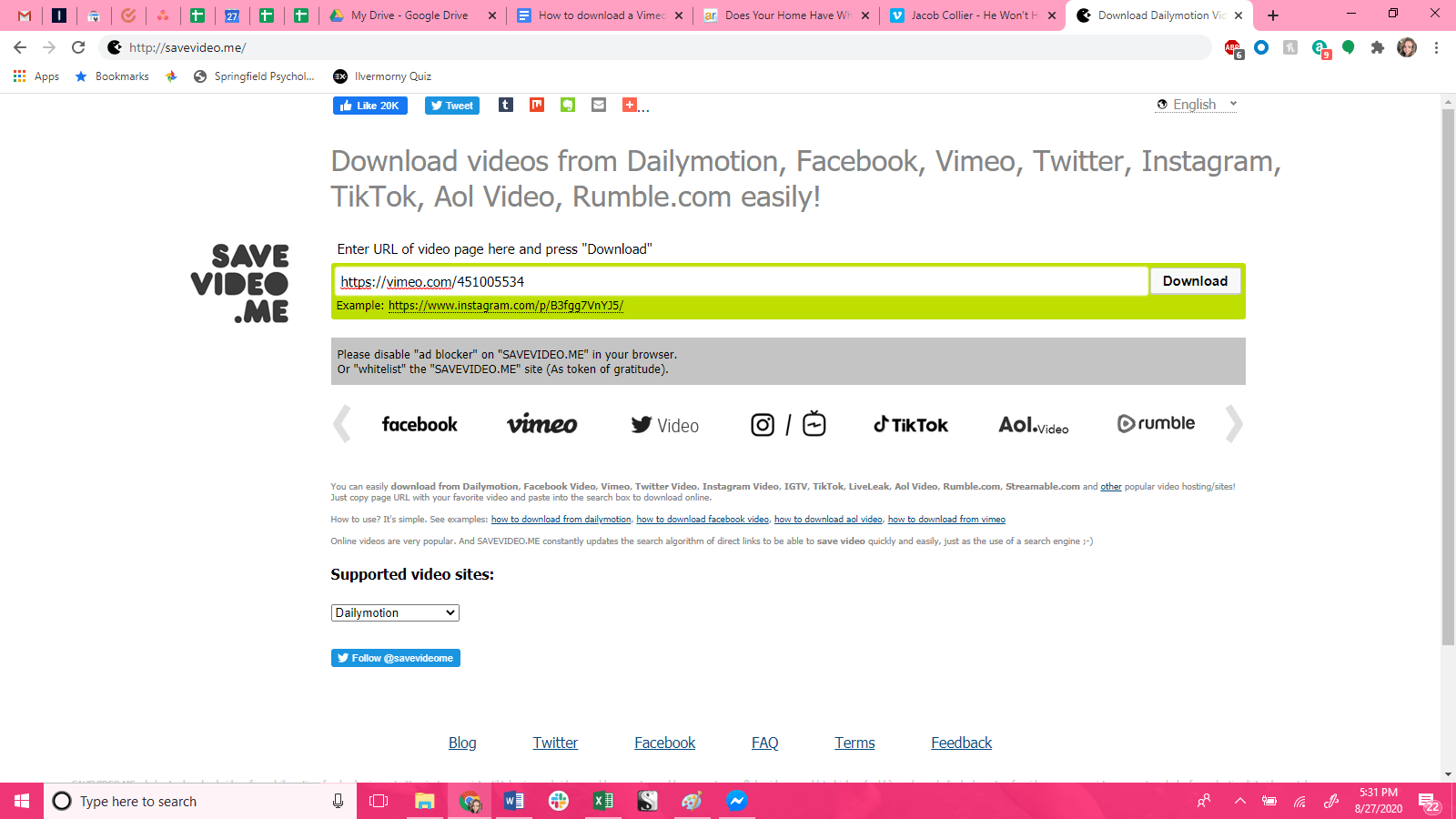Viewport: 1456px width, 819px height.
Task: Open the Terms footer link
Action: click(854, 743)
